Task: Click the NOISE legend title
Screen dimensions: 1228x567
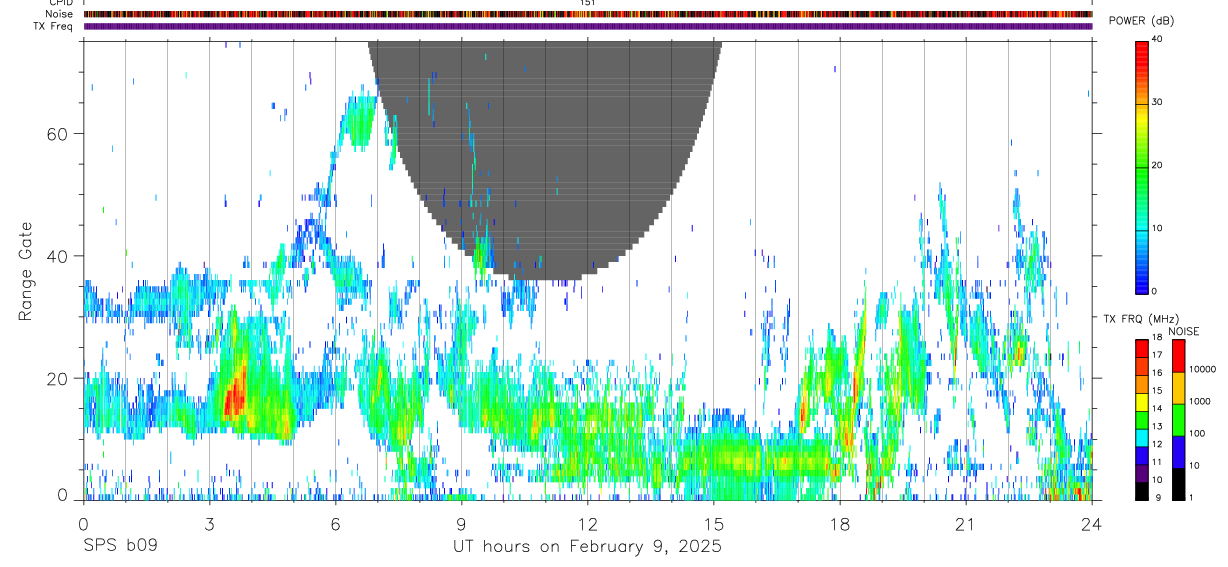Action: [1184, 331]
